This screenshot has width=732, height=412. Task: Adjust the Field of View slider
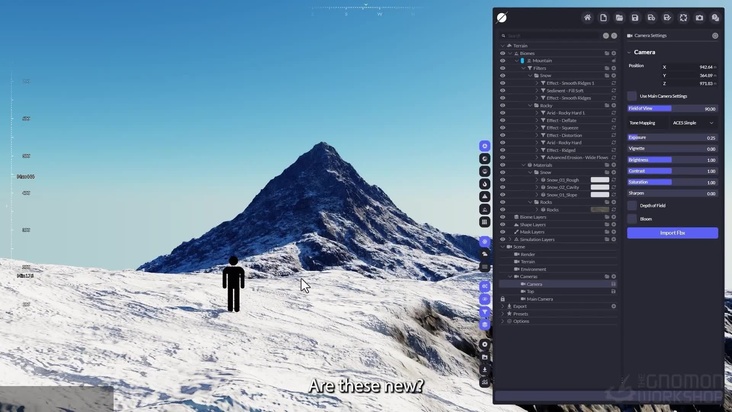pyautogui.click(x=672, y=109)
